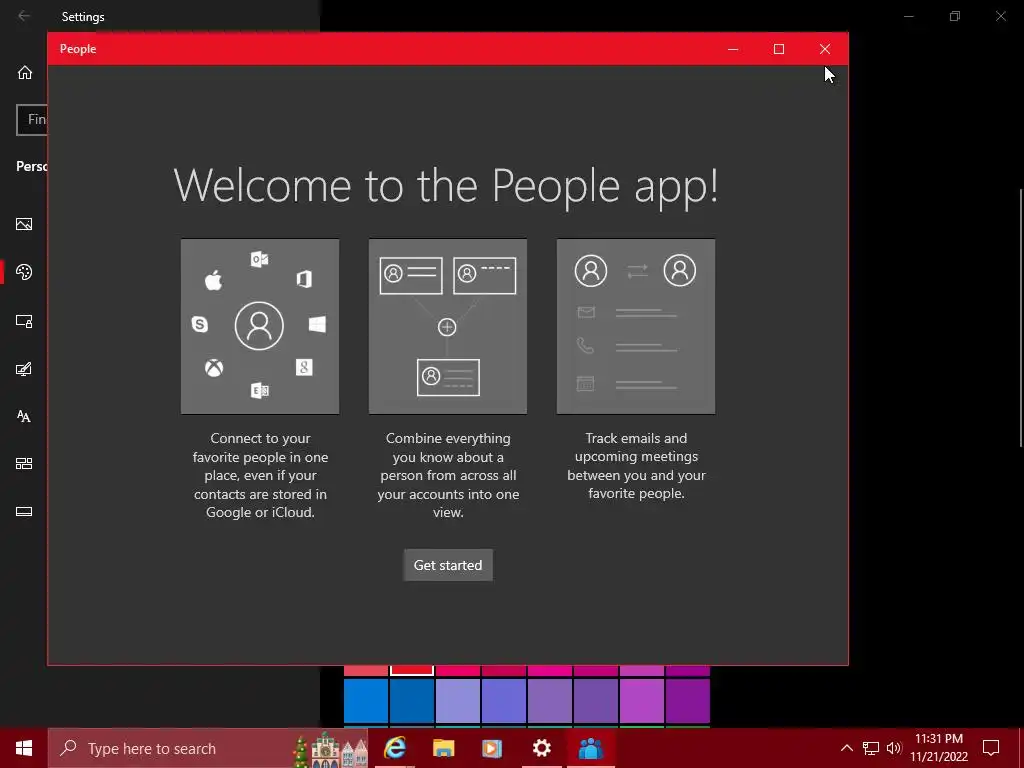Screen dimensions: 1024x768
Task: Click the merged contact cards illustration
Action: pos(448,326)
